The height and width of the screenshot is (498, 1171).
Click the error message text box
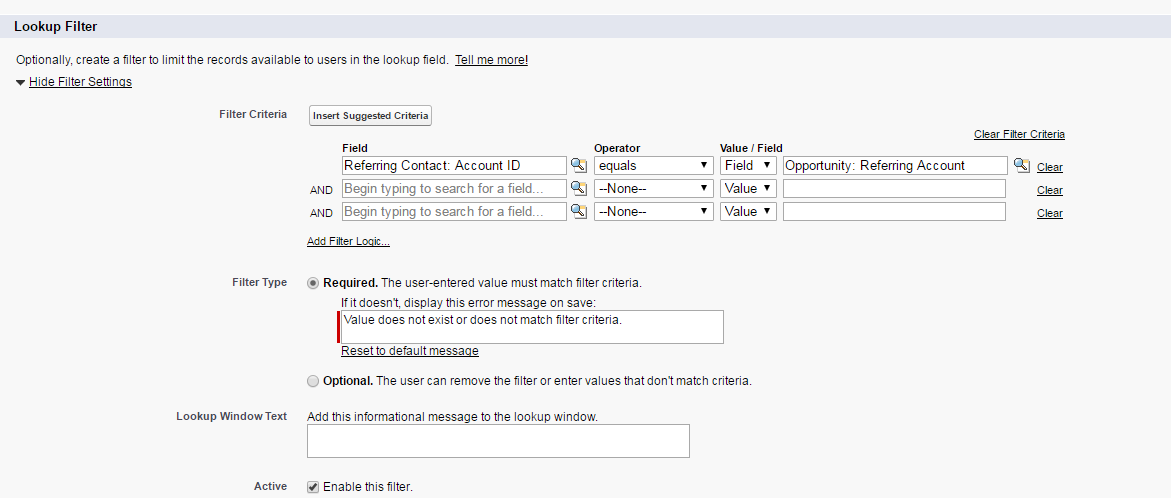pyautogui.click(x=532, y=327)
